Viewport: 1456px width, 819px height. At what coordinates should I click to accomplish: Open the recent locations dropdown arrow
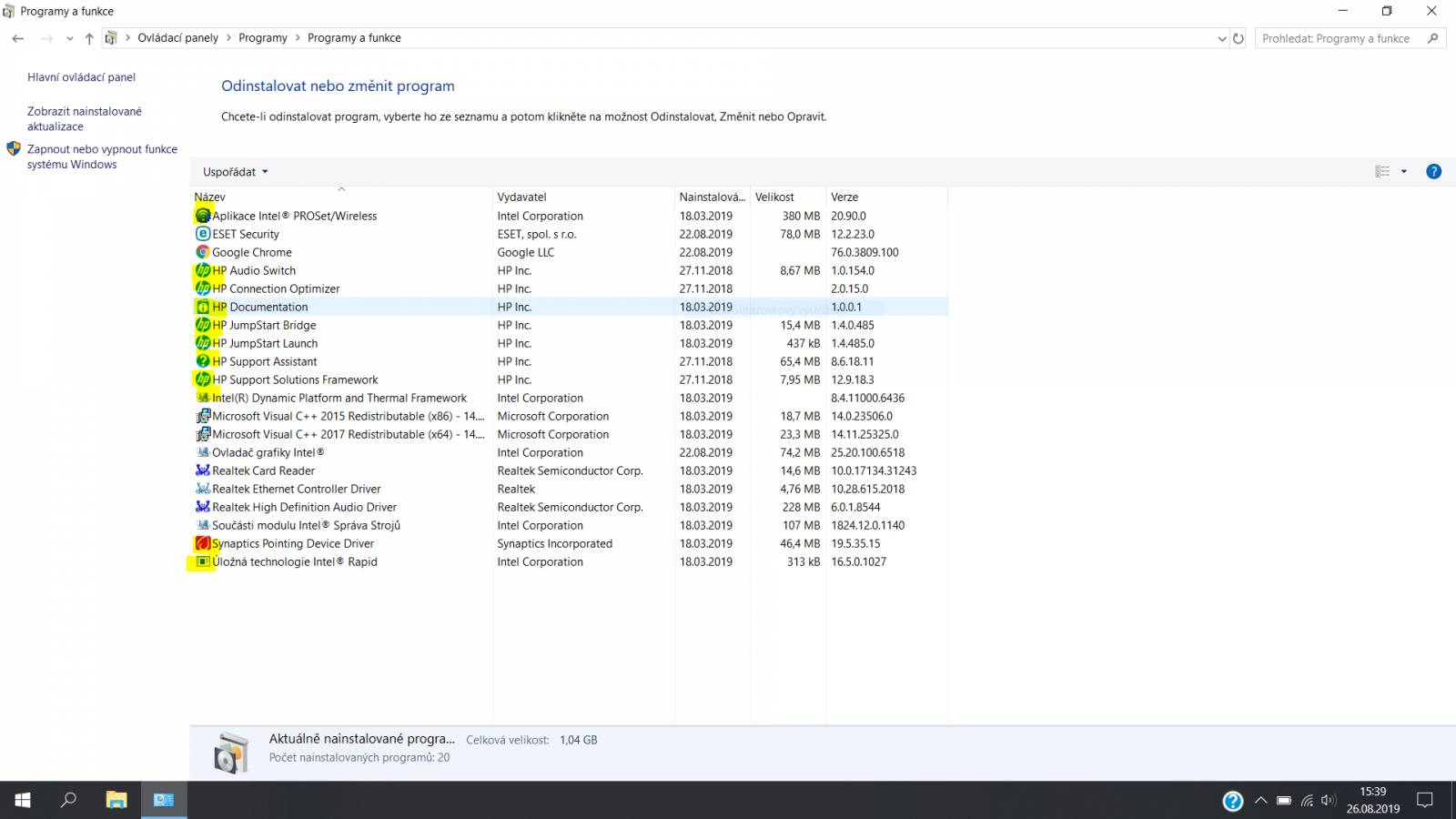tap(70, 38)
